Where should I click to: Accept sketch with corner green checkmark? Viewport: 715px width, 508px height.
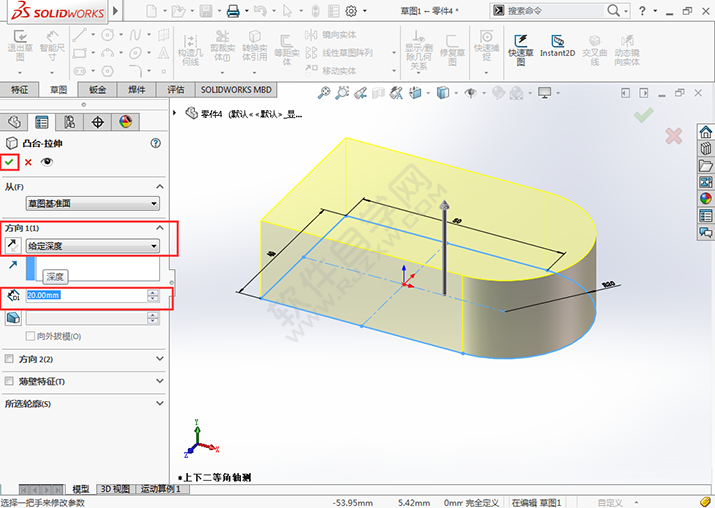pos(643,115)
